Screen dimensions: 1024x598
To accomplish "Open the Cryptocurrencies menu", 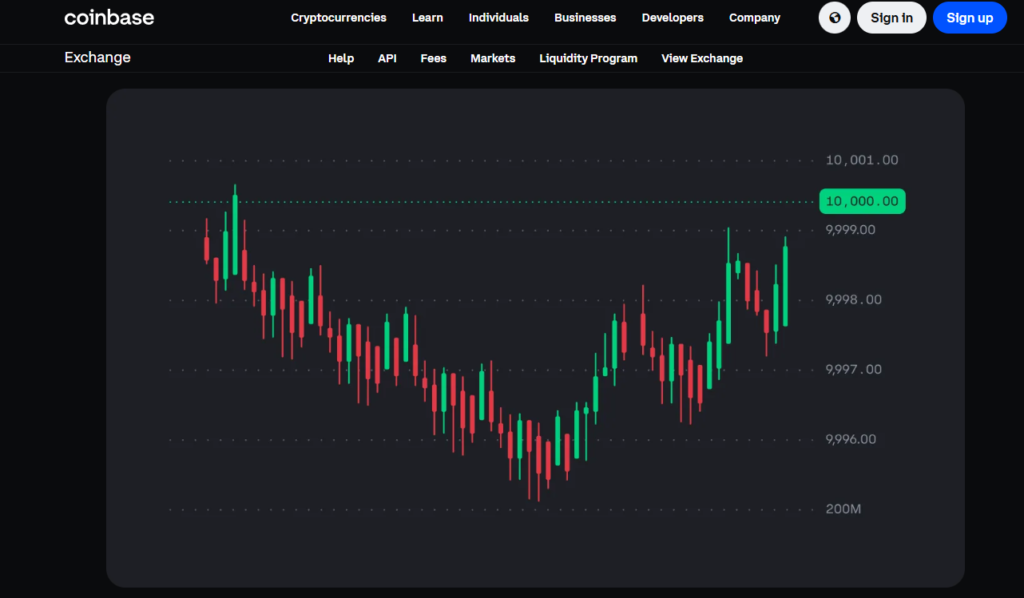I will 338,18.
